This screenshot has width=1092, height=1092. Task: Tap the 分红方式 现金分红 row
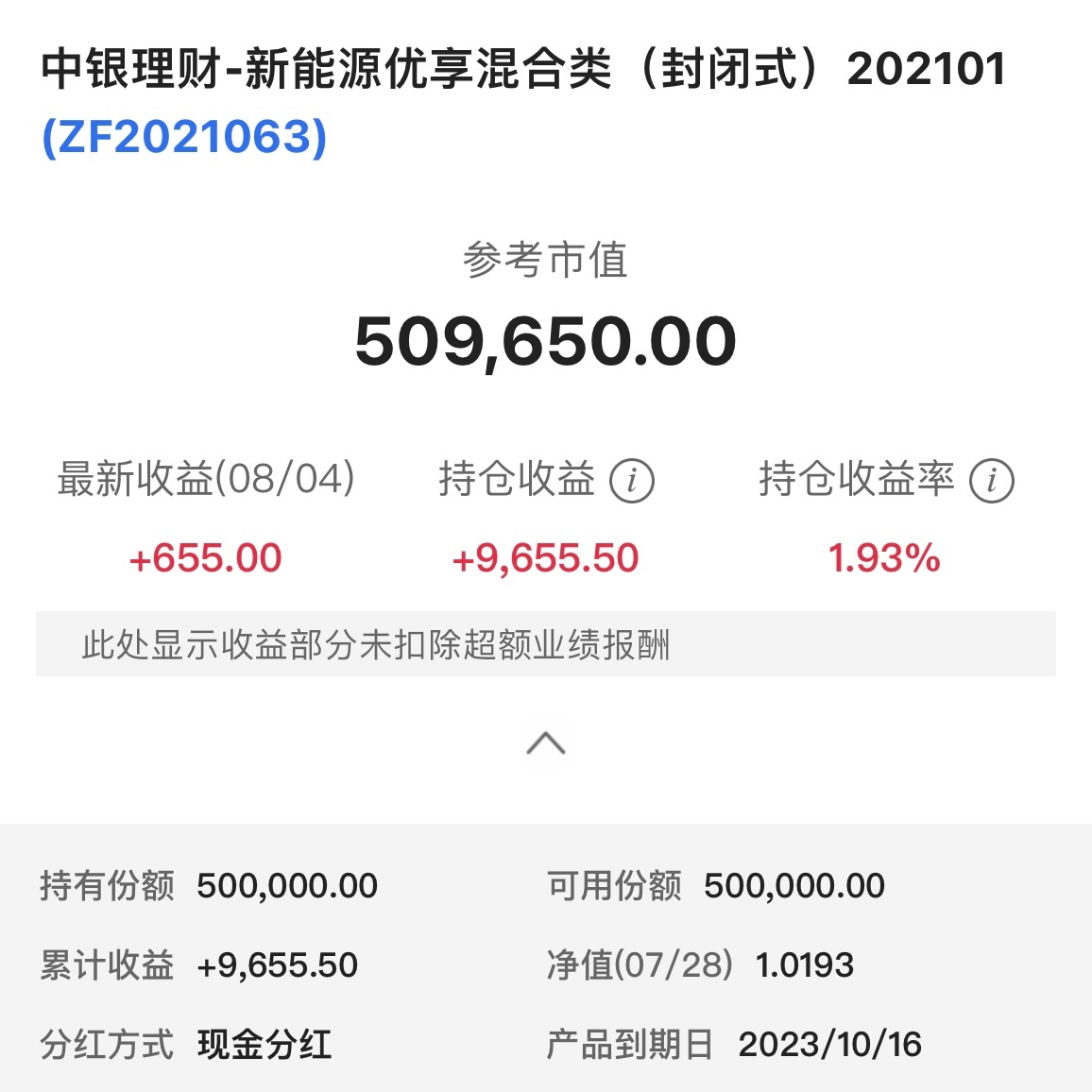click(186, 1045)
